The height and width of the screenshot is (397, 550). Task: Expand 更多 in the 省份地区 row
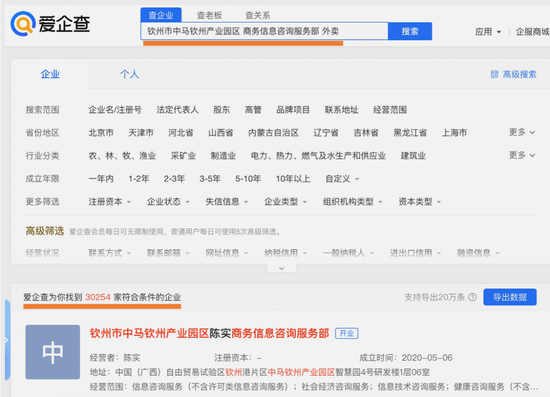(522, 132)
